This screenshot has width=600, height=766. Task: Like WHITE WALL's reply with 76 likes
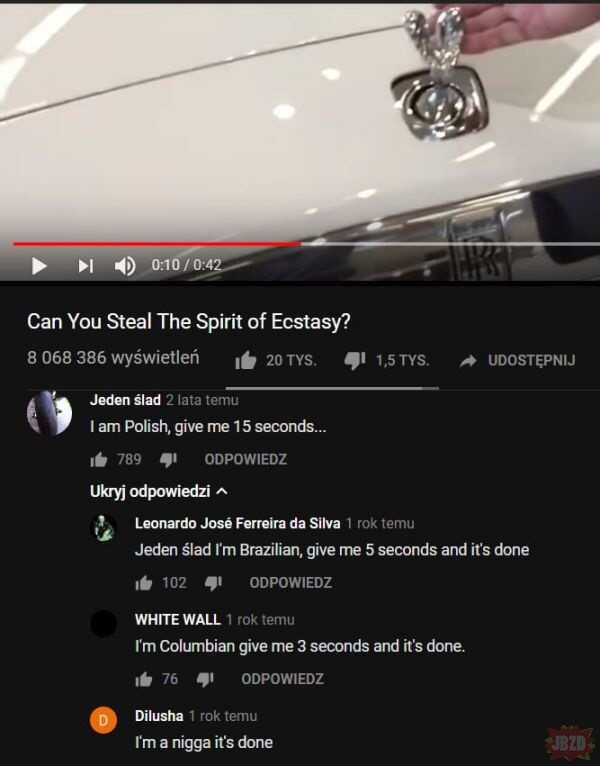(144, 679)
